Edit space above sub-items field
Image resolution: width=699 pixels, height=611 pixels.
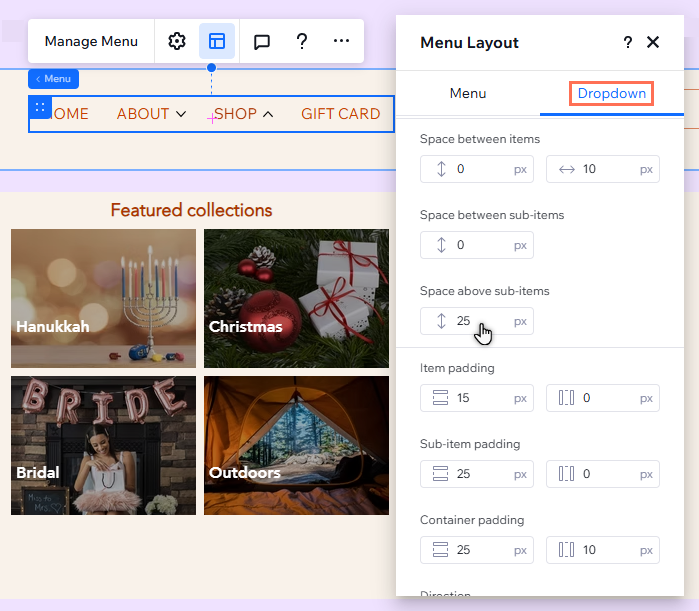coord(477,321)
